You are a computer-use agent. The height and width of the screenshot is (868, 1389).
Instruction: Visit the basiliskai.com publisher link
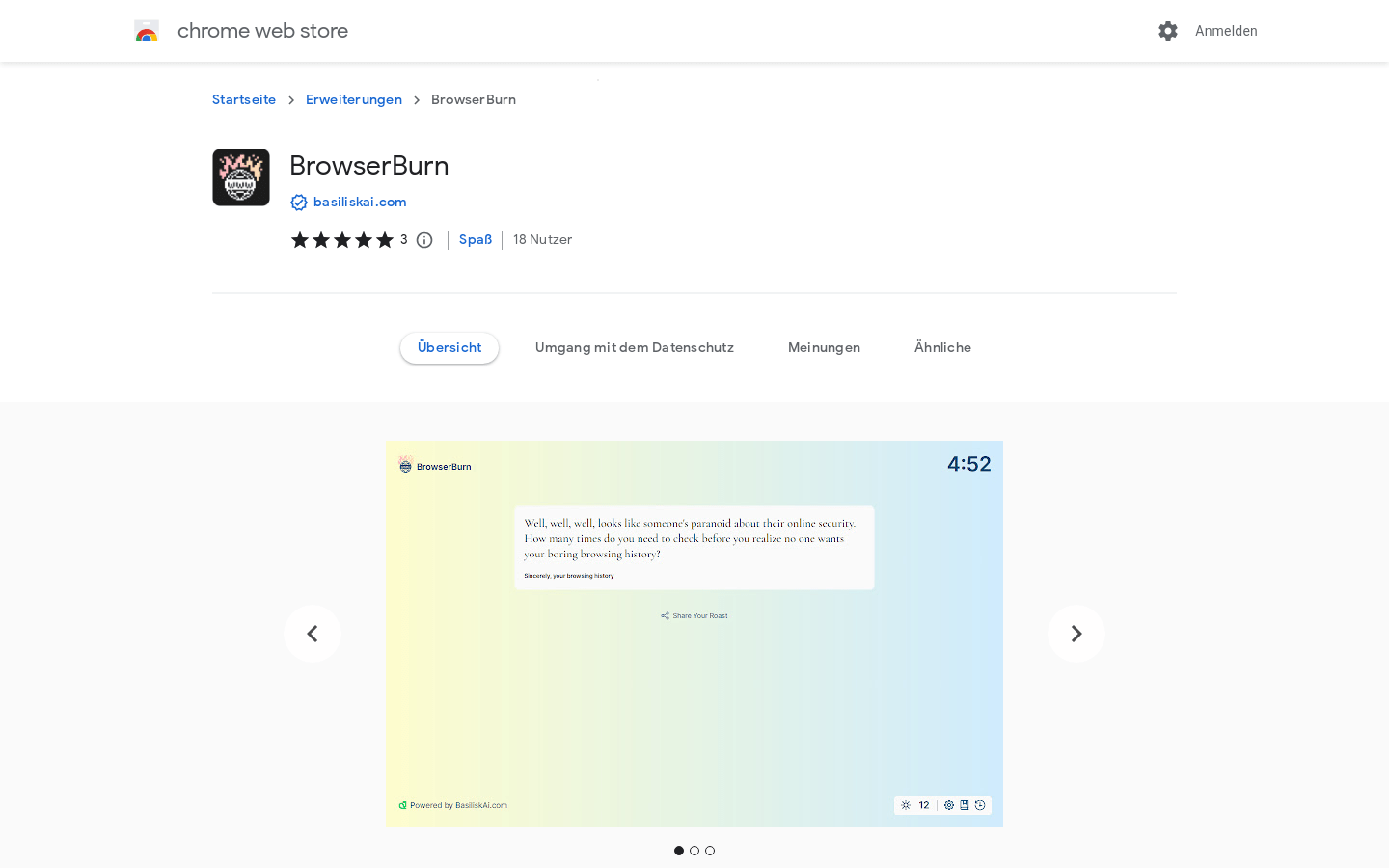coord(360,202)
